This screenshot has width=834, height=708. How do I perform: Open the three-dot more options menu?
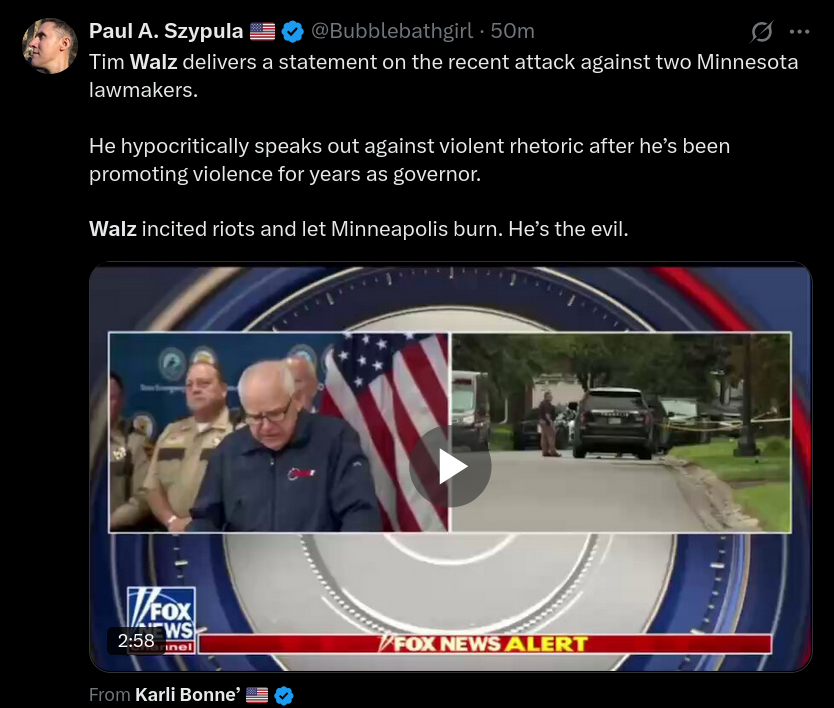(x=799, y=32)
